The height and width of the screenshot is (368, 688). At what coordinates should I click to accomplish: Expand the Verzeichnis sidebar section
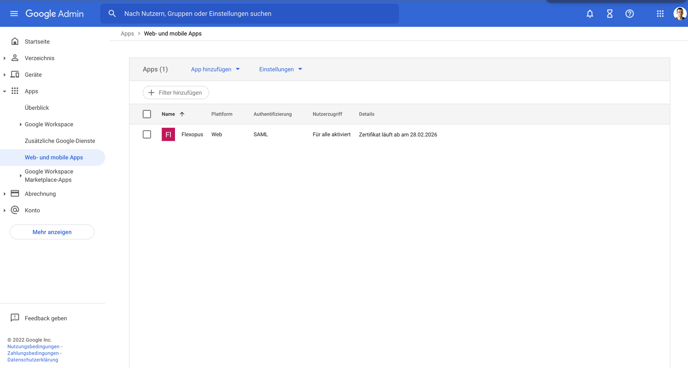[4, 58]
